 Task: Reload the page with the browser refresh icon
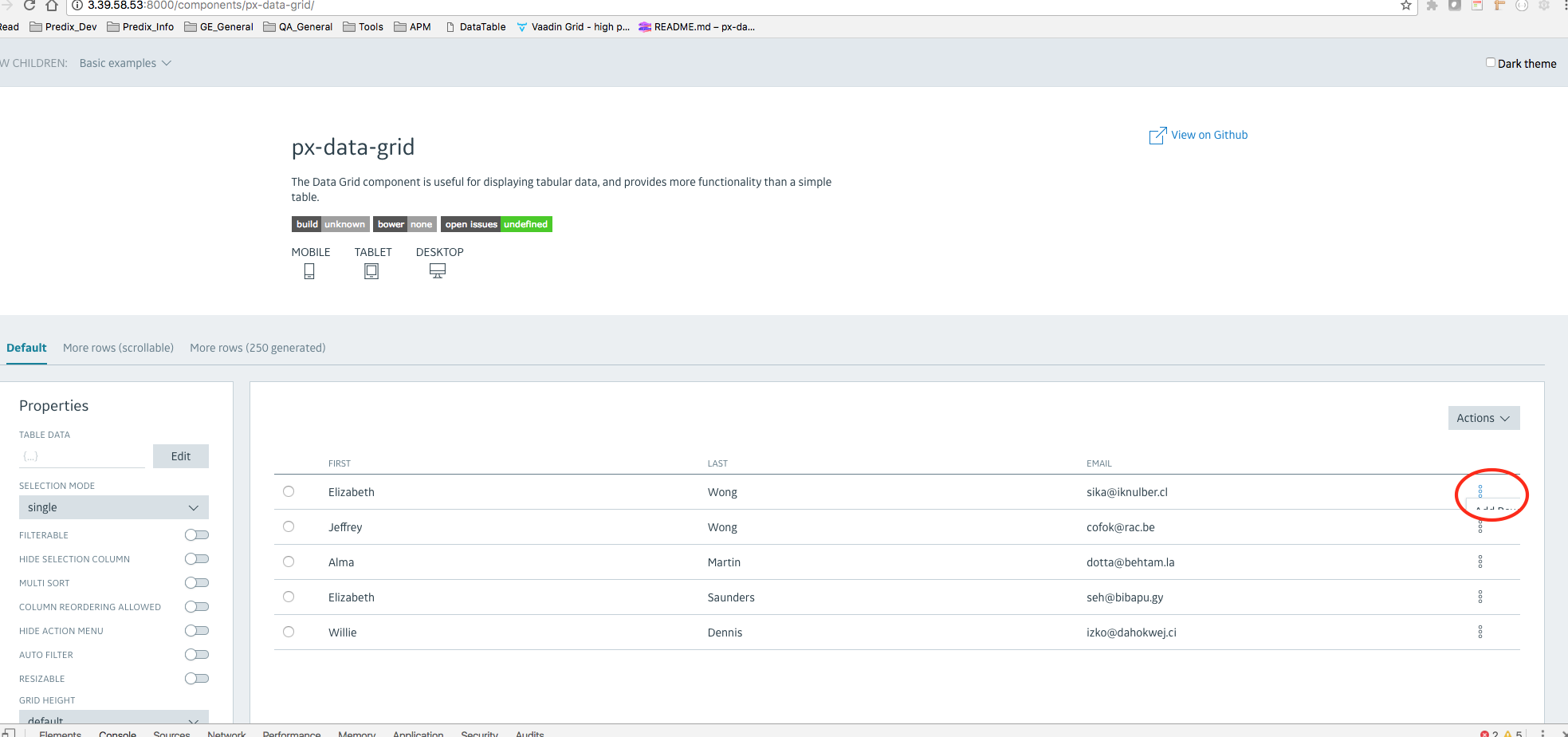tap(29, 6)
